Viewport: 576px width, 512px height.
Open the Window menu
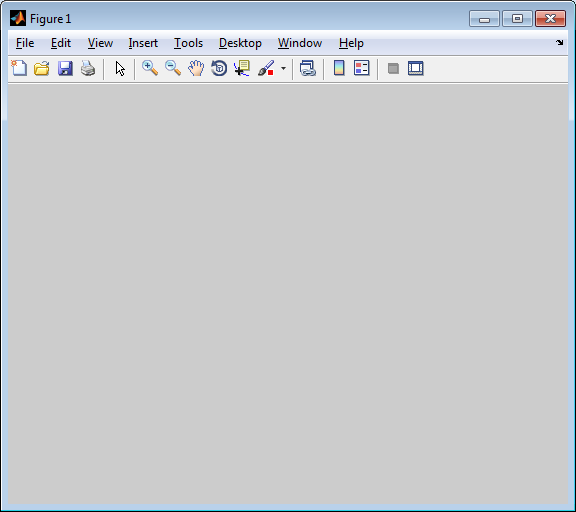click(x=300, y=43)
